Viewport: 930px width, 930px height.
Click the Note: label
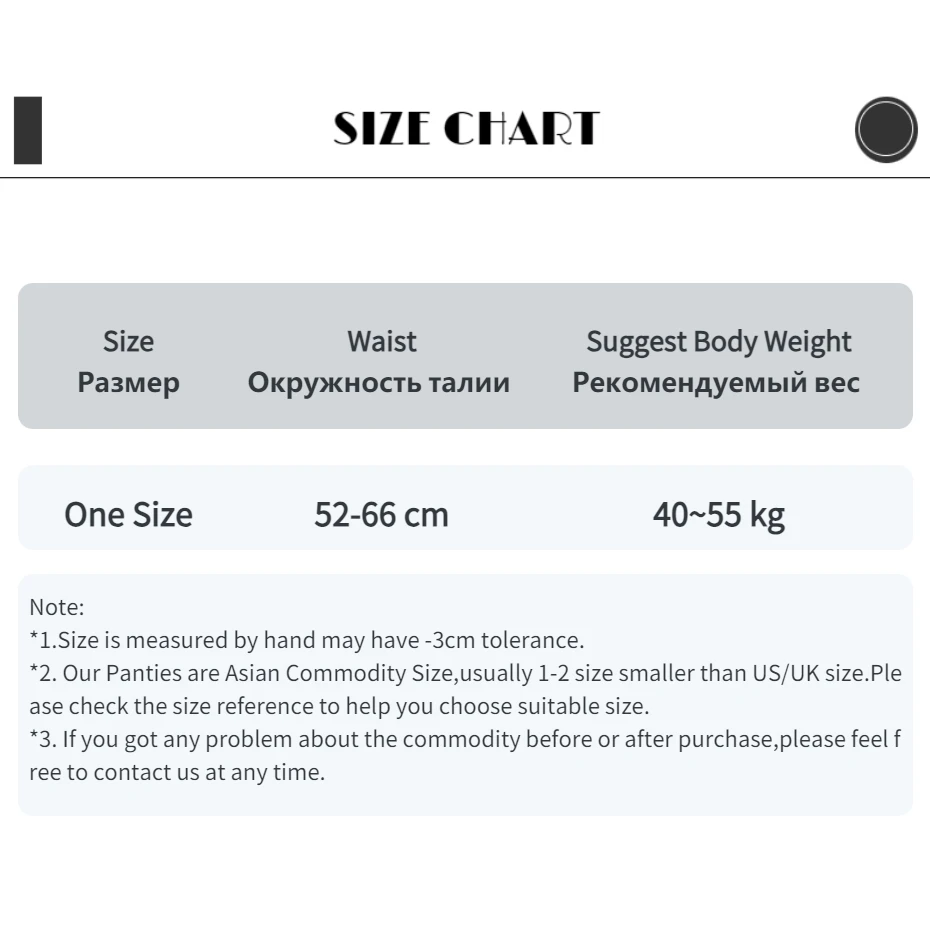coord(57,606)
